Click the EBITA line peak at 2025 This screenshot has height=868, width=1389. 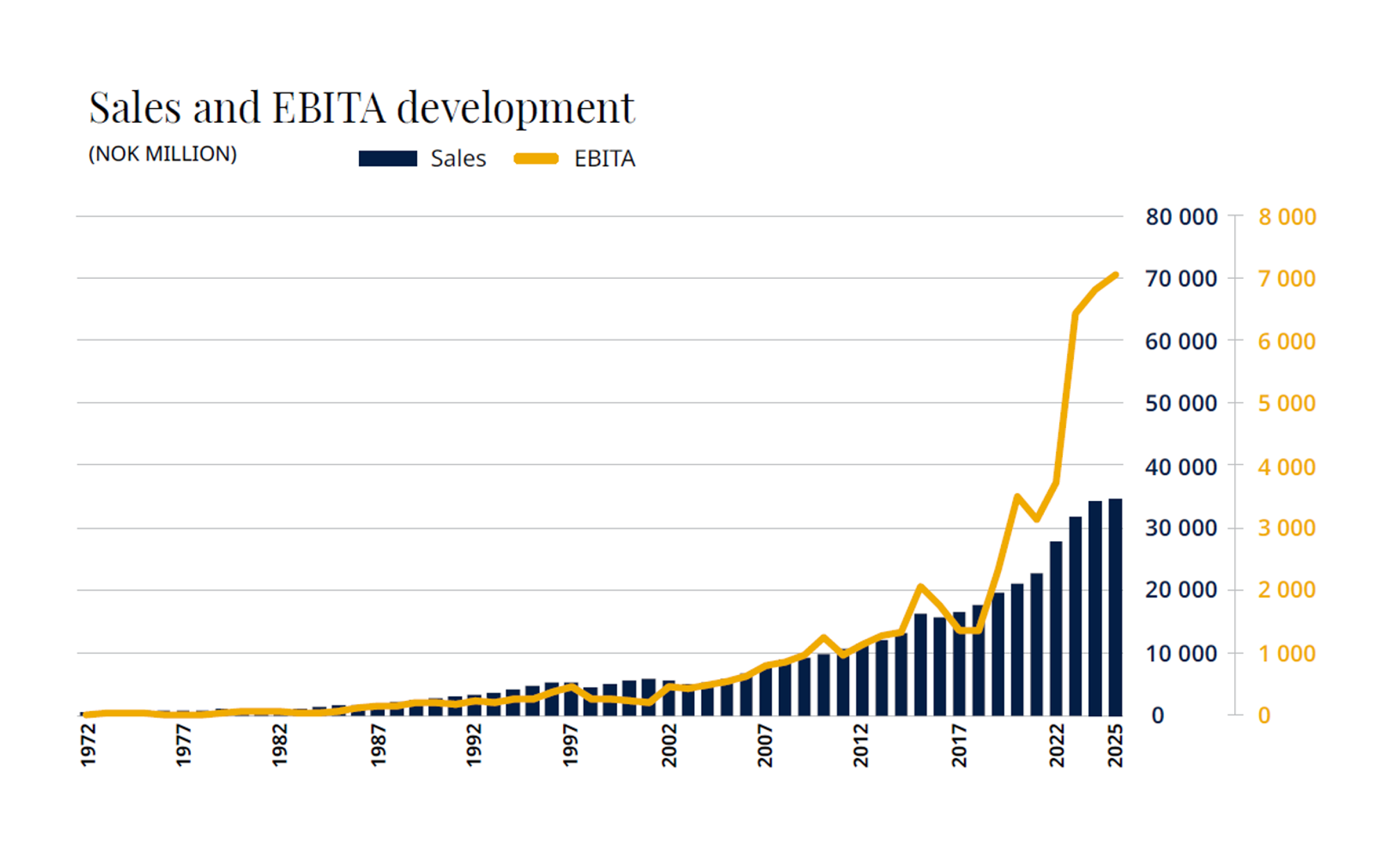[1116, 275]
